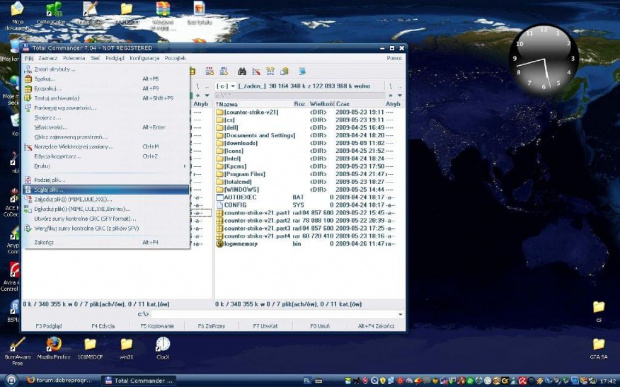Sort right panel by Czas column
Viewport: 620px width, 387px height.
pyautogui.click(x=359, y=104)
